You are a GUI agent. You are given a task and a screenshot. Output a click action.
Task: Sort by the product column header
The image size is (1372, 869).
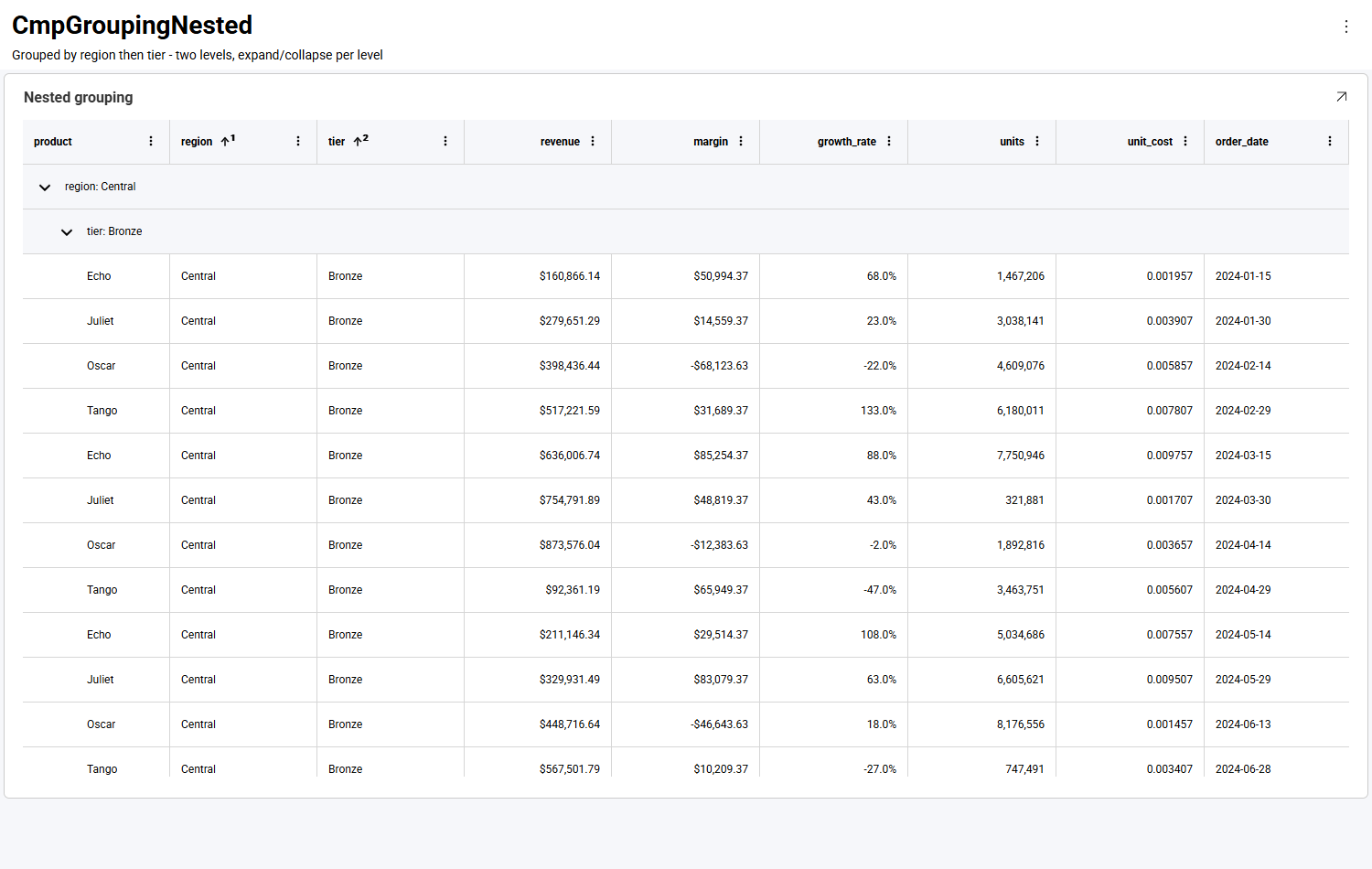(53, 142)
